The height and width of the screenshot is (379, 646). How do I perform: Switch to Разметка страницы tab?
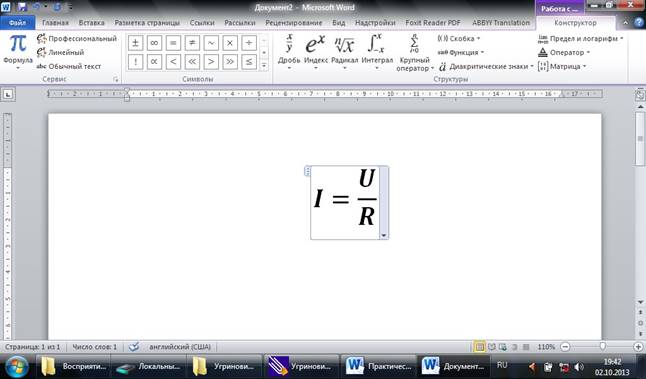point(147,23)
